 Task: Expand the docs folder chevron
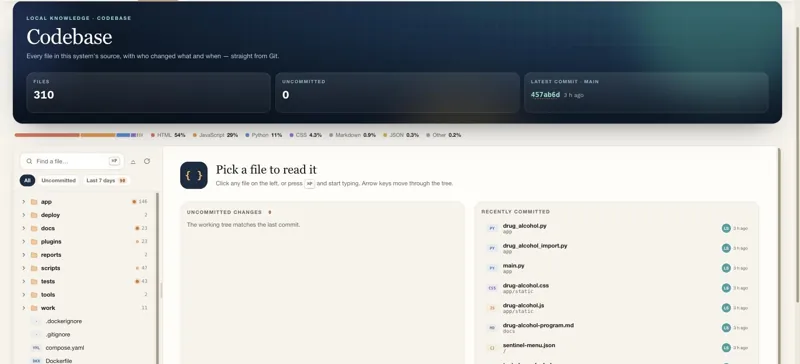pyautogui.click(x=23, y=228)
